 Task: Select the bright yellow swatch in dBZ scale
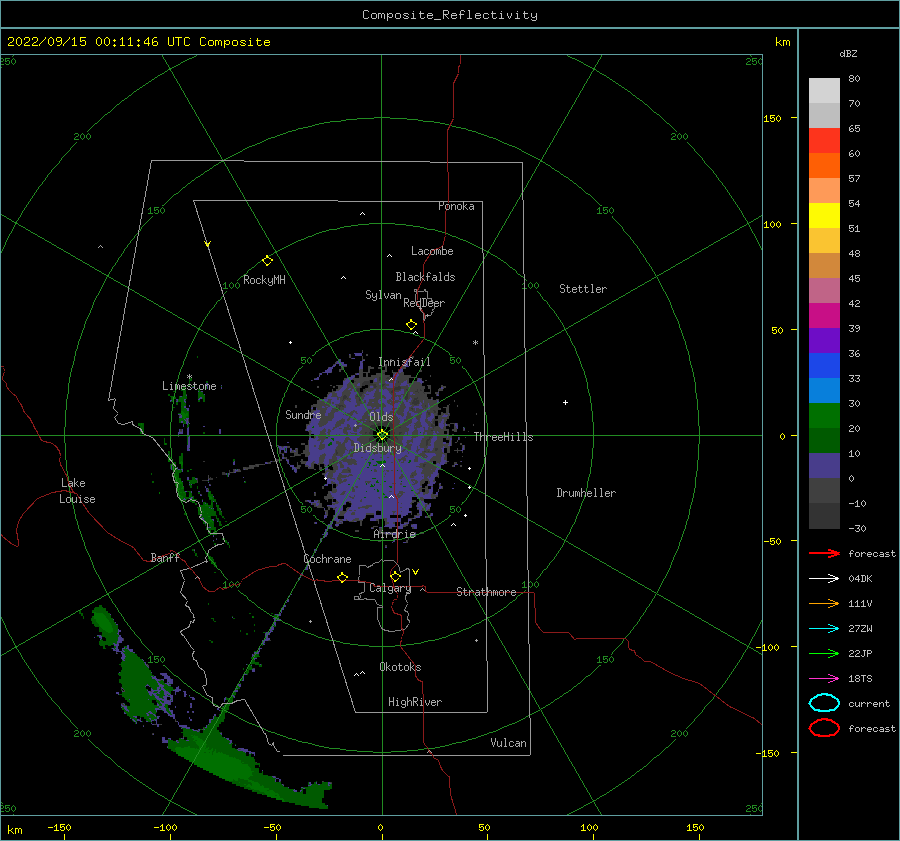click(x=824, y=216)
